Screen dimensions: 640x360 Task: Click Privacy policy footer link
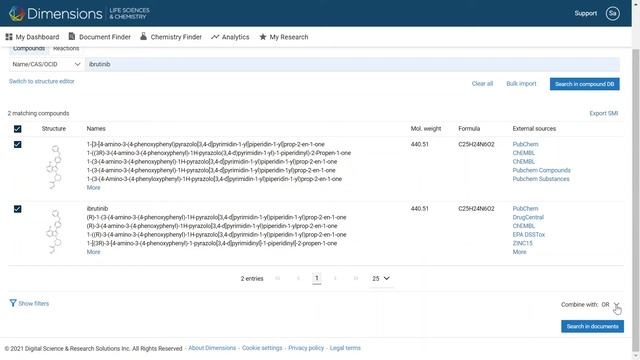(x=306, y=348)
